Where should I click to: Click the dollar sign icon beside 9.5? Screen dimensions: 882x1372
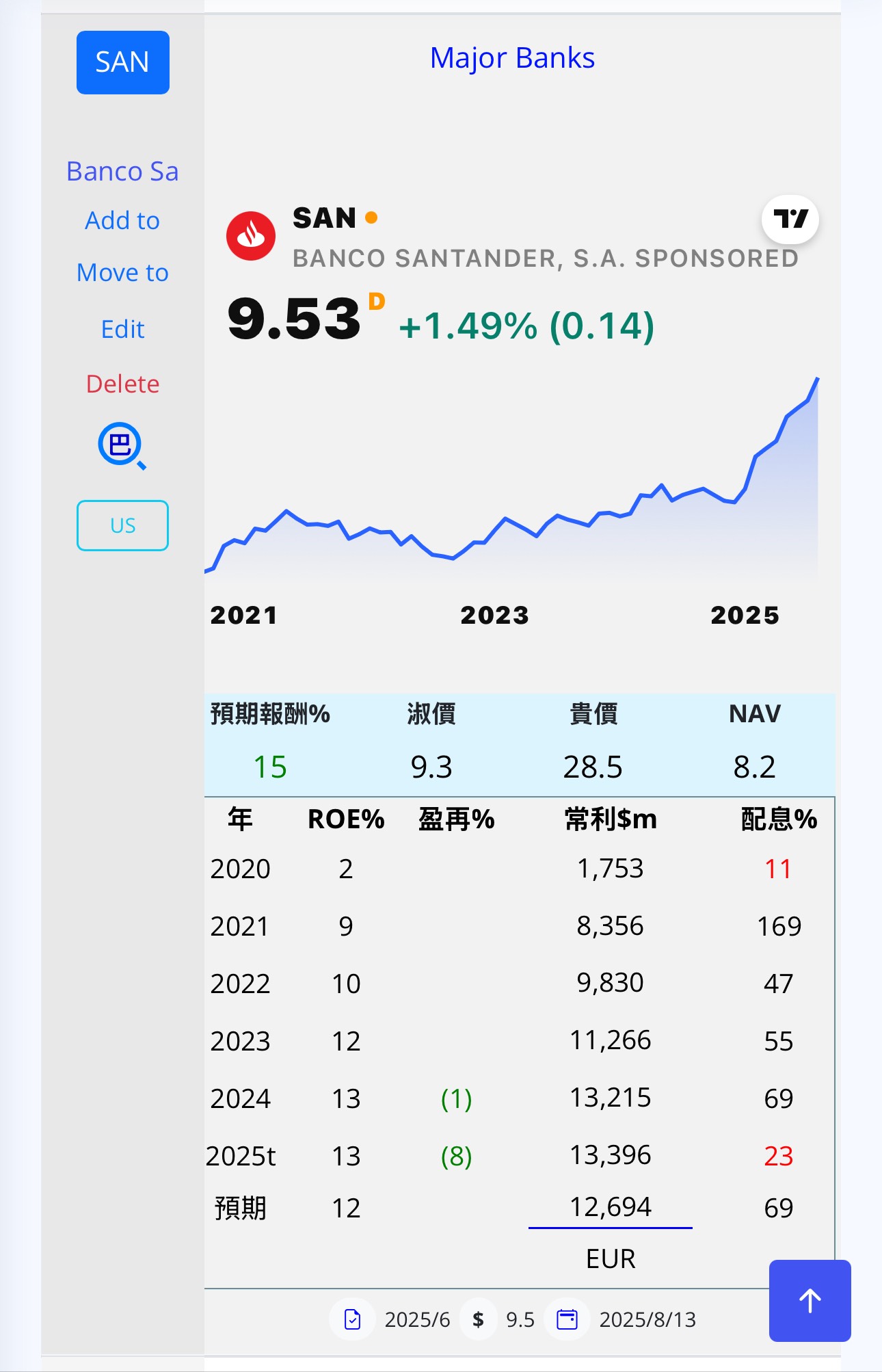[x=479, y=1319]
